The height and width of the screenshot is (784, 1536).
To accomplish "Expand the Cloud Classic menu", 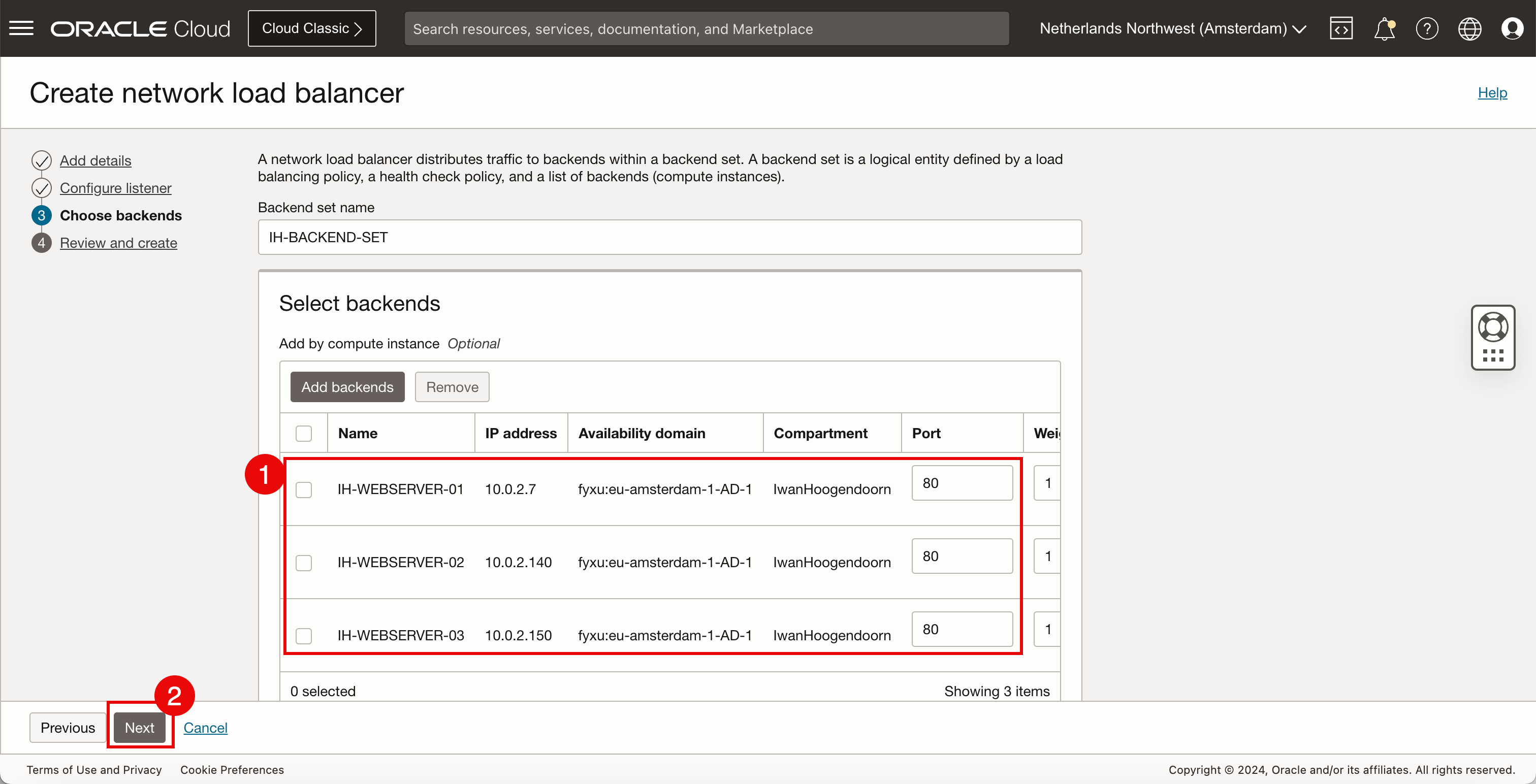I will [312, 28].
